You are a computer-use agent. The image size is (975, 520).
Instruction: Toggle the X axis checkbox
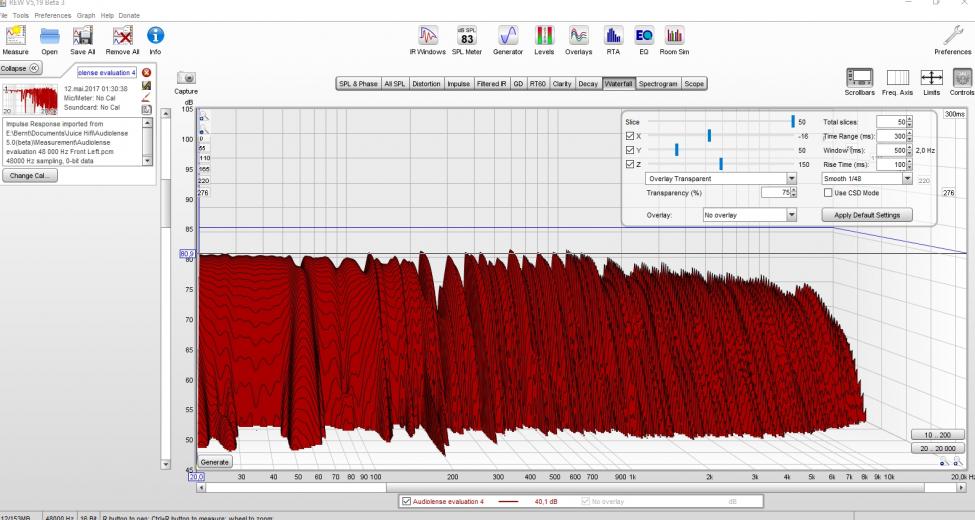628,135
